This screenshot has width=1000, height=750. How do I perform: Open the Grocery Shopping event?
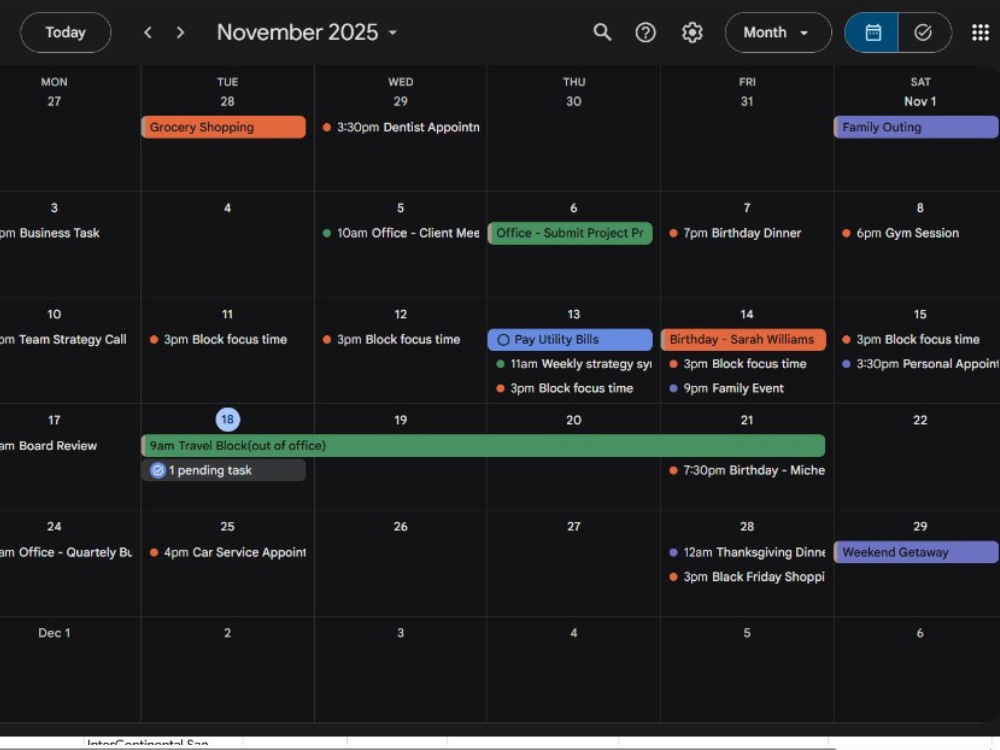tap(223, 127)
